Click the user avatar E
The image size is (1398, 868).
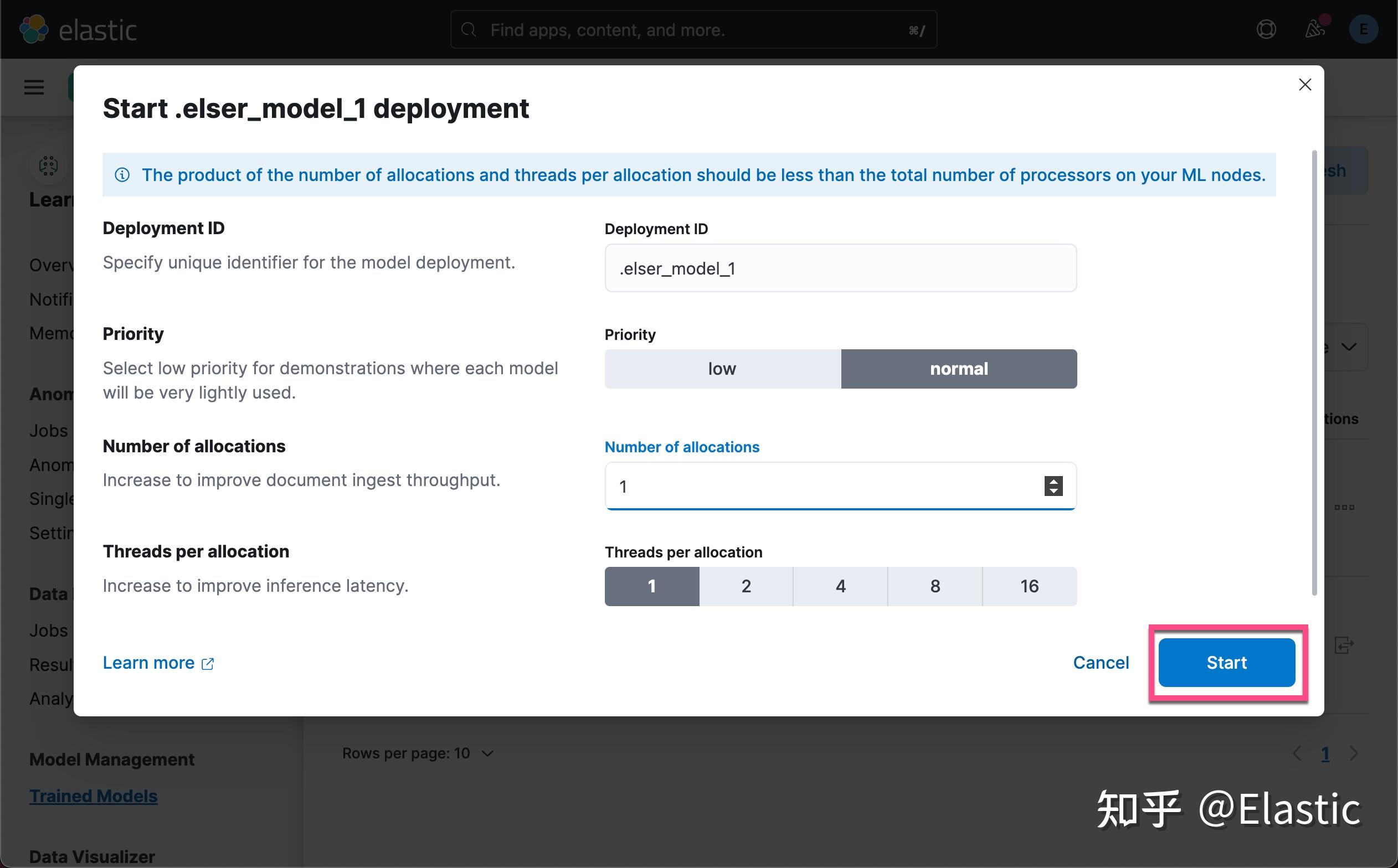[1363, 29]
